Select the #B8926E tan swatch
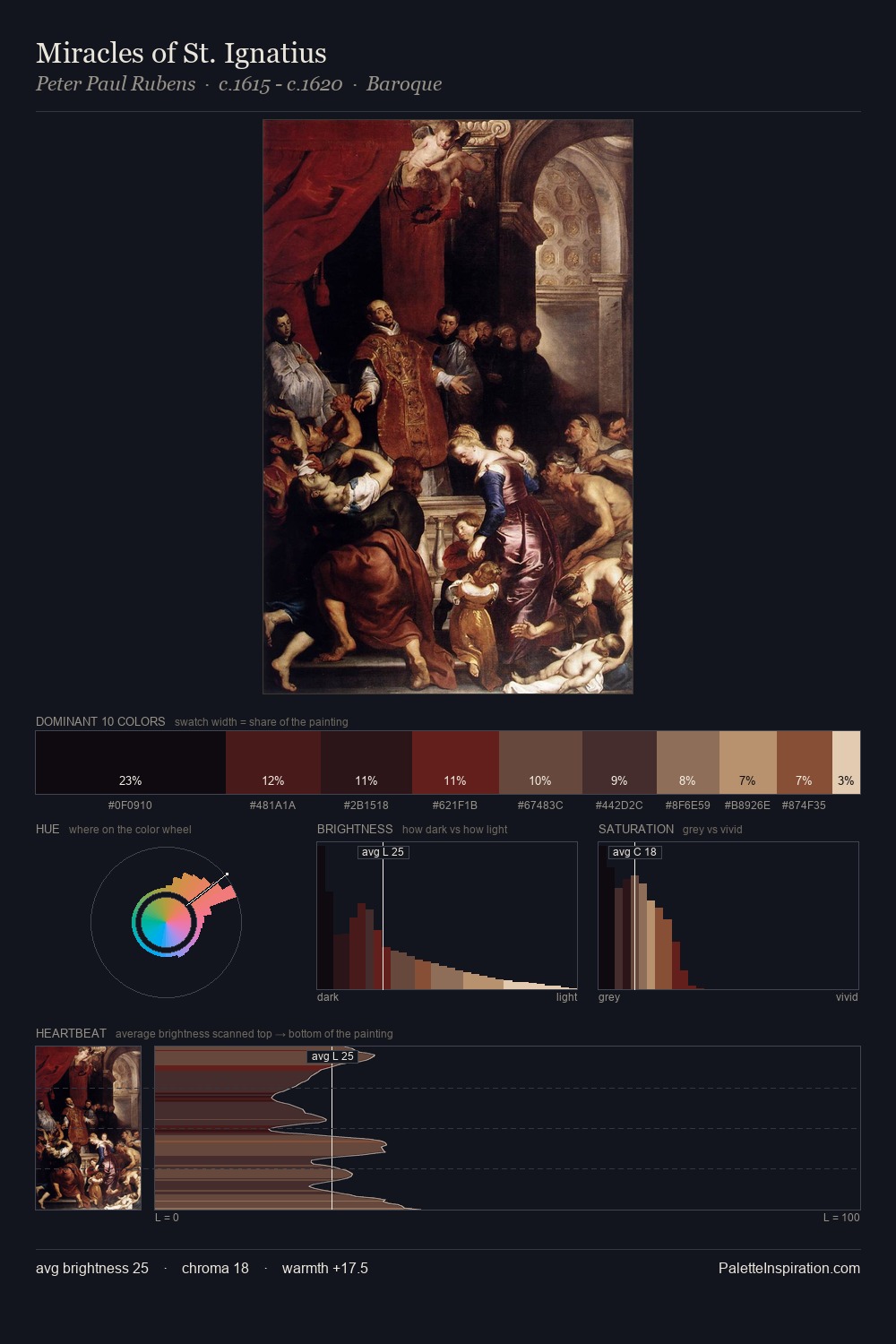 click(748, 762)
